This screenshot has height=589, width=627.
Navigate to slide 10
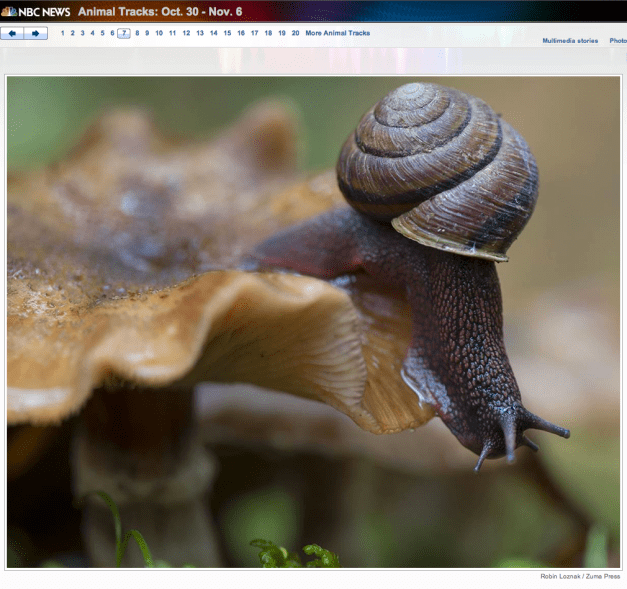[159, 33]
